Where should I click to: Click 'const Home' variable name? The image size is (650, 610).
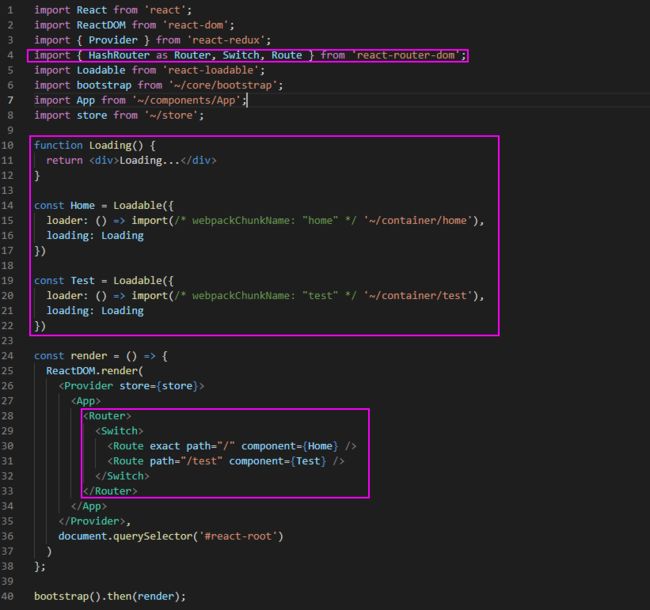click(82, 206)
